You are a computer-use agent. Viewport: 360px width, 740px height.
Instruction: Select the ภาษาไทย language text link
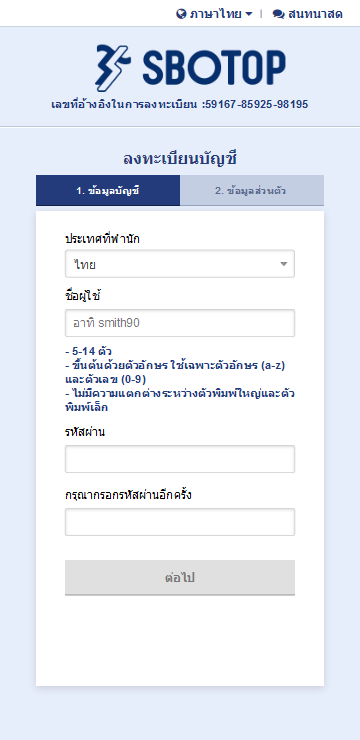(217, 14)
